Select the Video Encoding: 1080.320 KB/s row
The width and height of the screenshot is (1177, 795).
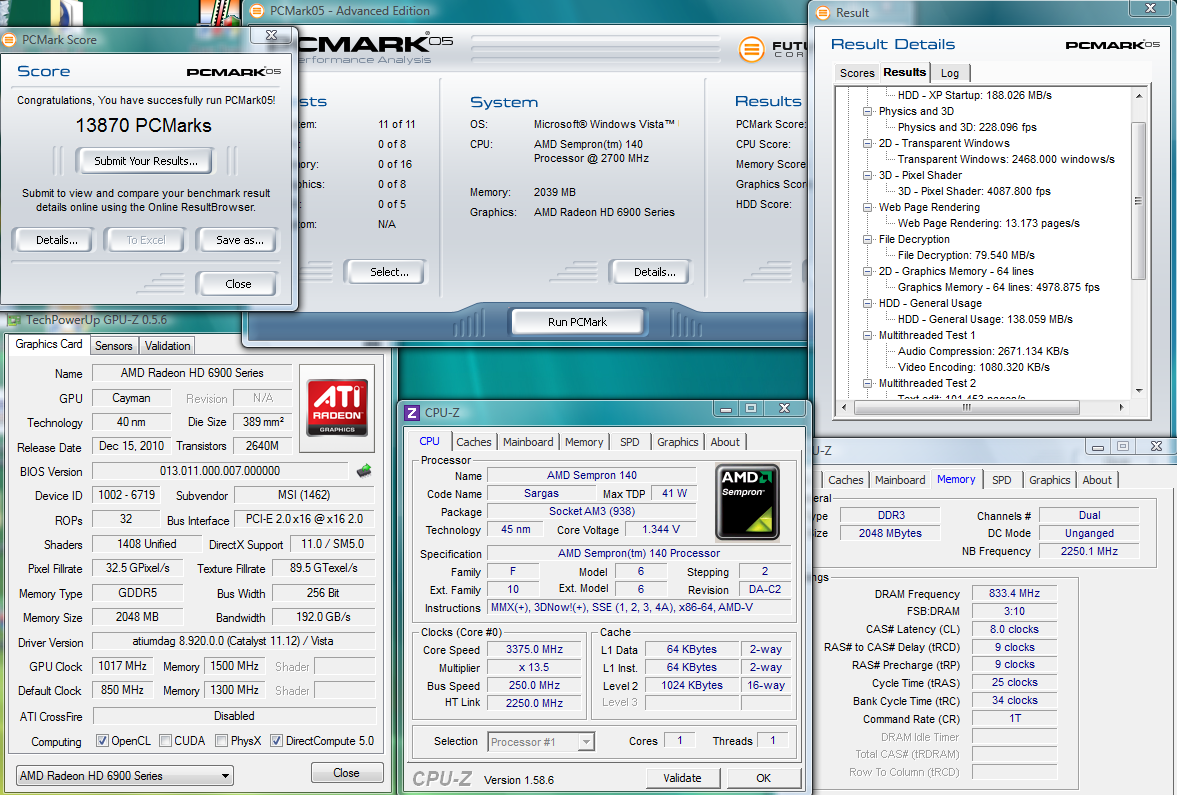click(x=974, y=367)
